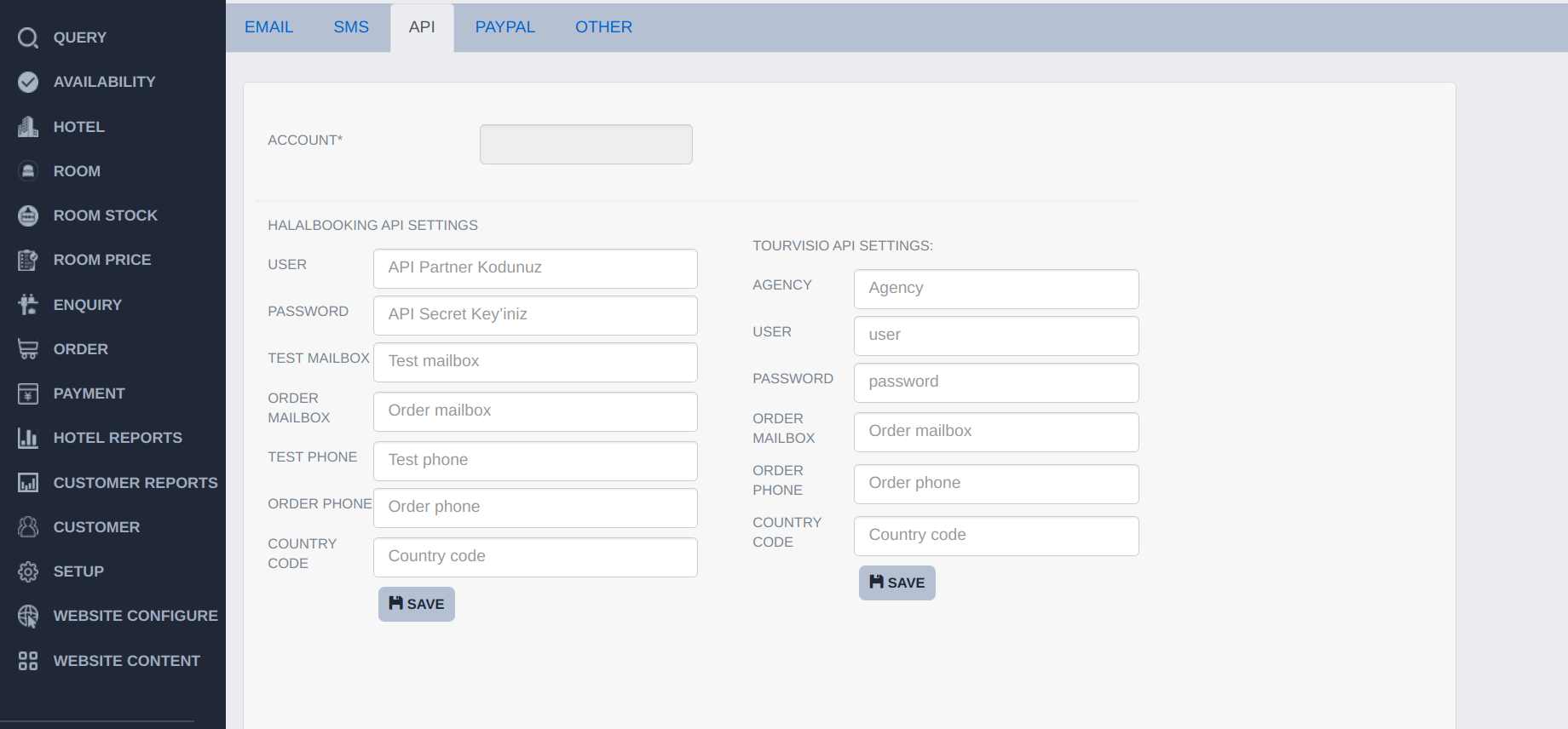Open HOTEL REPORTS menu entry
Screen dimensions: 1568x729
118,438
